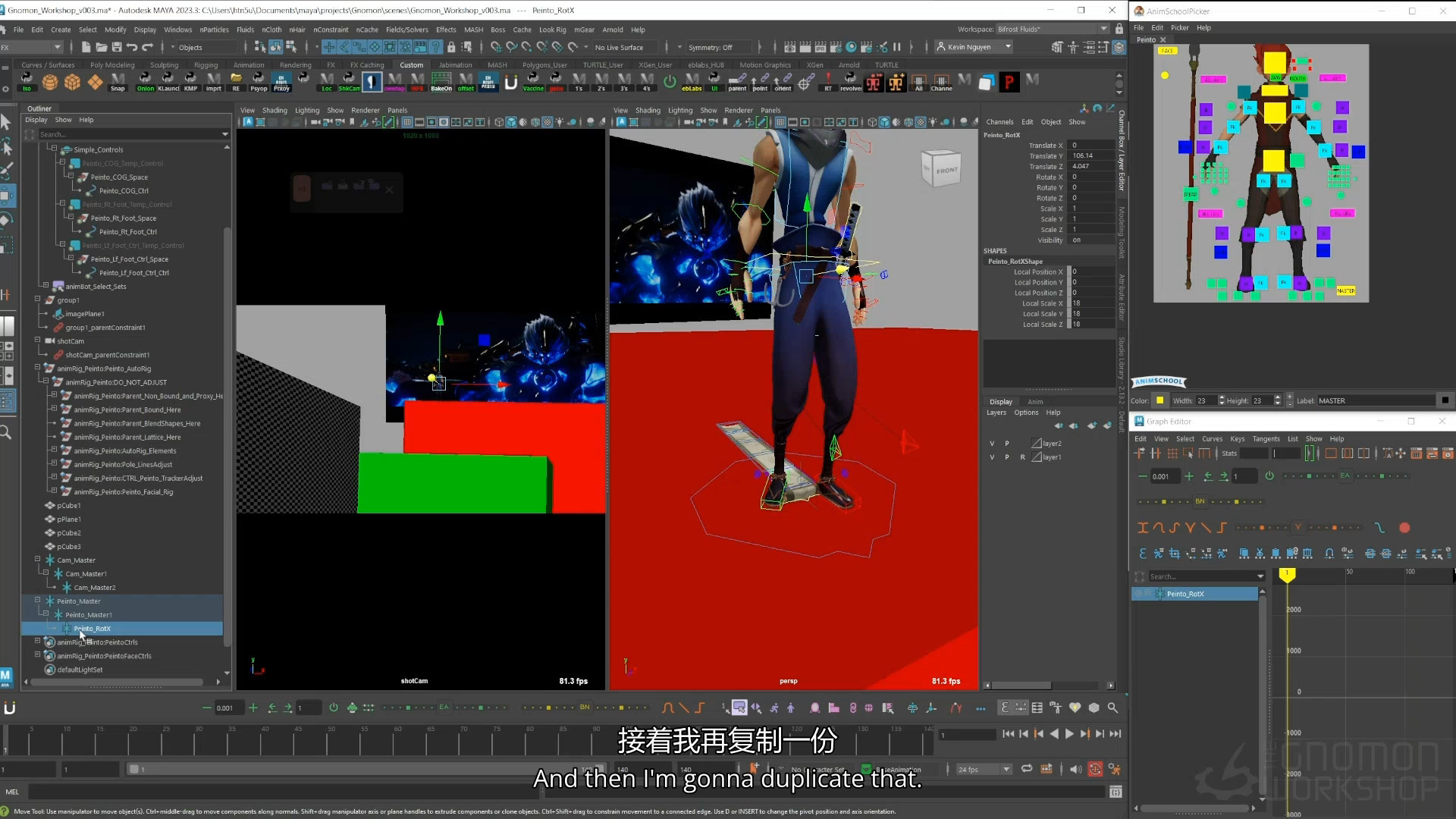
Task: Collapse the Cam_Master node in Outliner
Action: click(38, 560)
